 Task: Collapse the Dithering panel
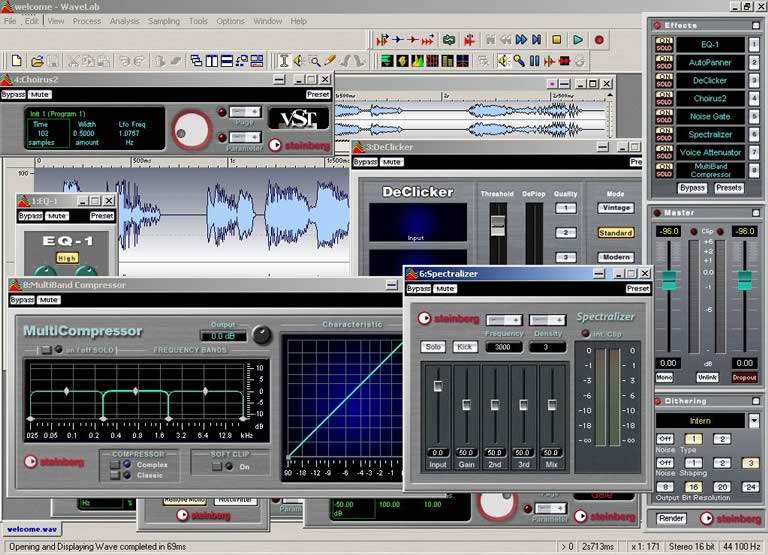[x=756, y=401]
